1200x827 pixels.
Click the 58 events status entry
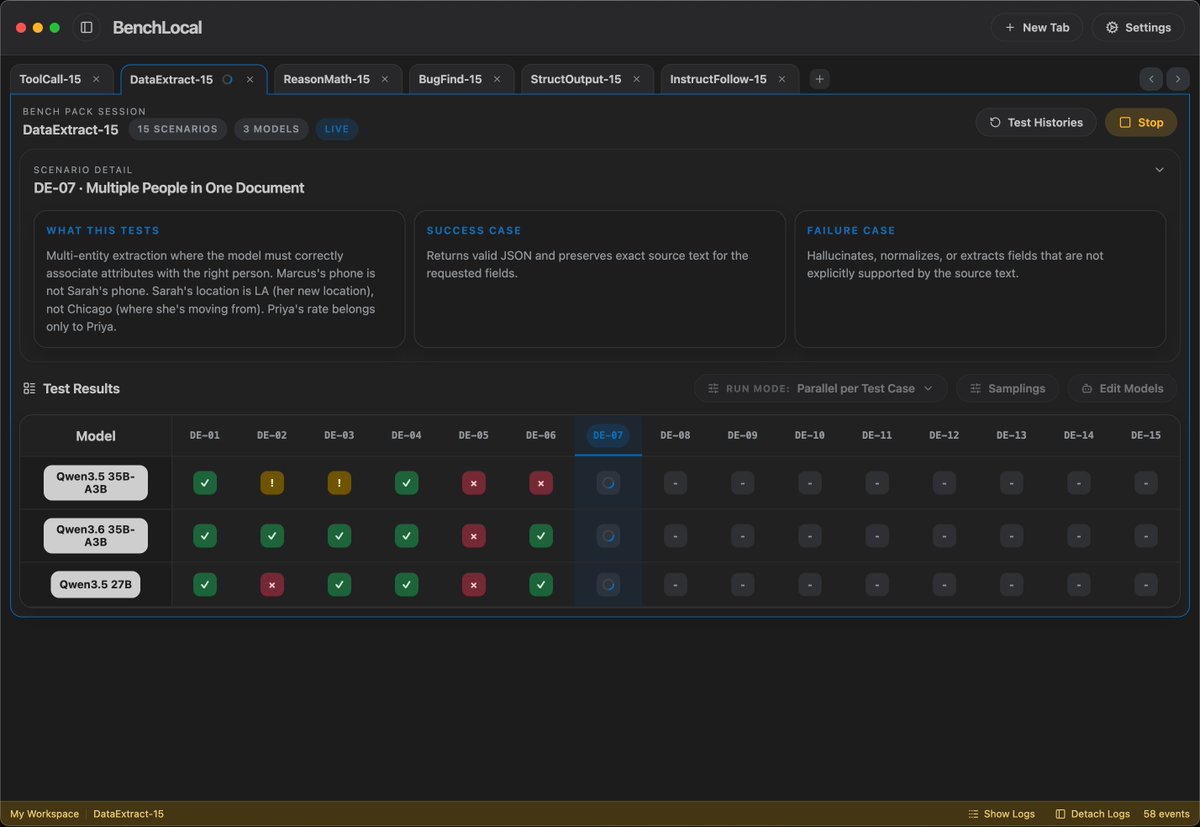[x=1166, y=814]
